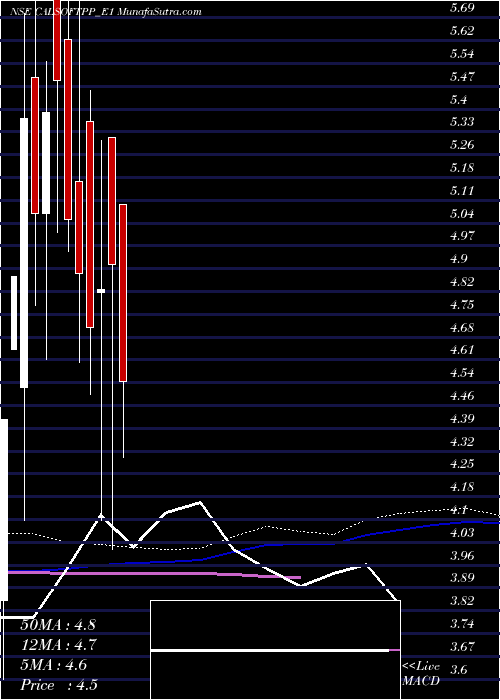Click the 5.33 price axis value
This screenshot has width=500, height=700.
pyautogui.click(x=461, y=122)
